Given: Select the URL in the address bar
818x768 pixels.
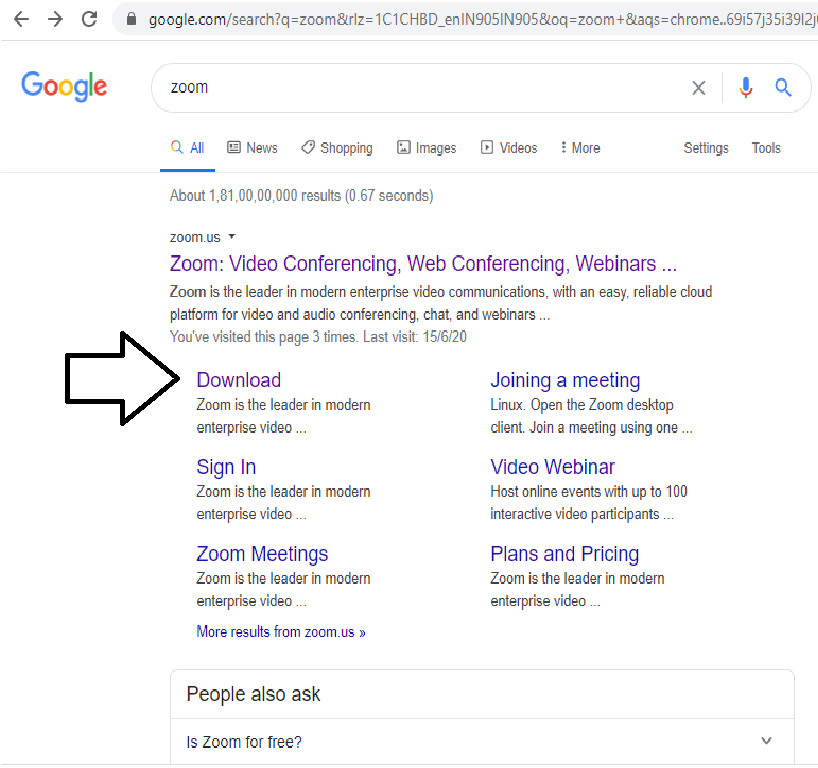Looking at the screenshot, I should [x=483, y=19].
